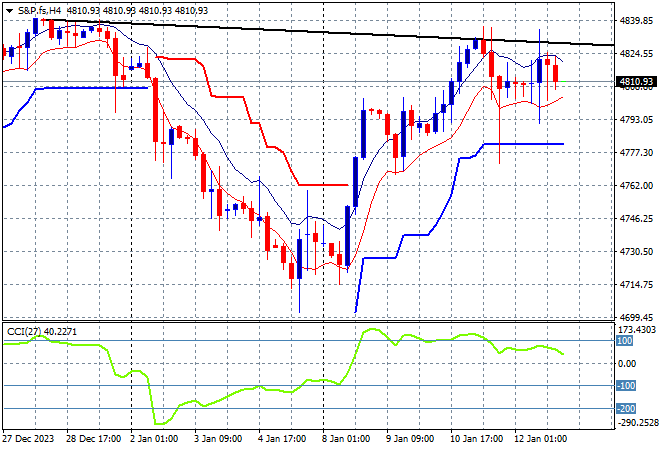660x450 pixels.
Task: Select the black descending trendline
Action: [300, 32]
